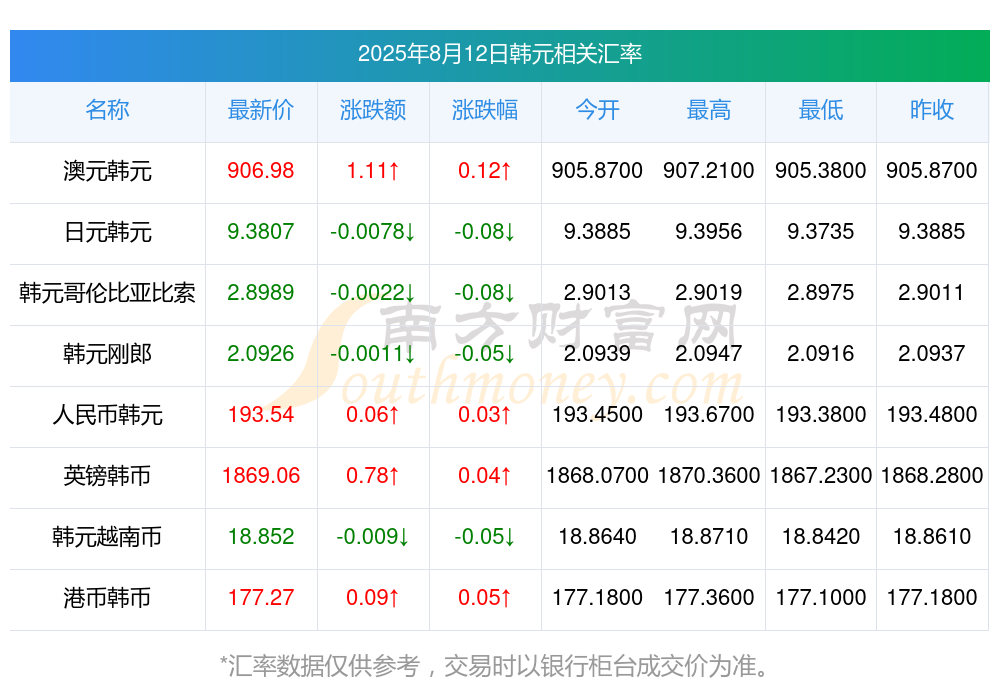
Task: Click low value 1867.2300
Action: [821, 476]
